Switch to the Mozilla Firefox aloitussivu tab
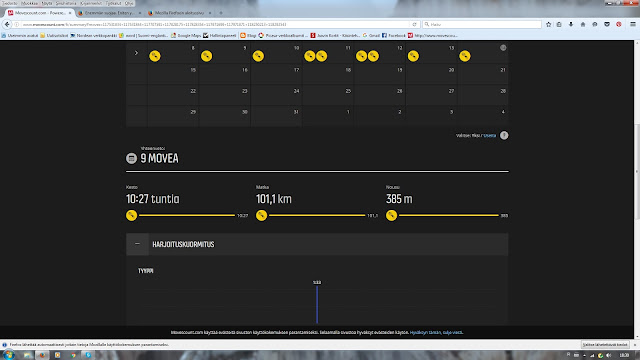This screenshot has width=640, height=360. tap(179, 13)
